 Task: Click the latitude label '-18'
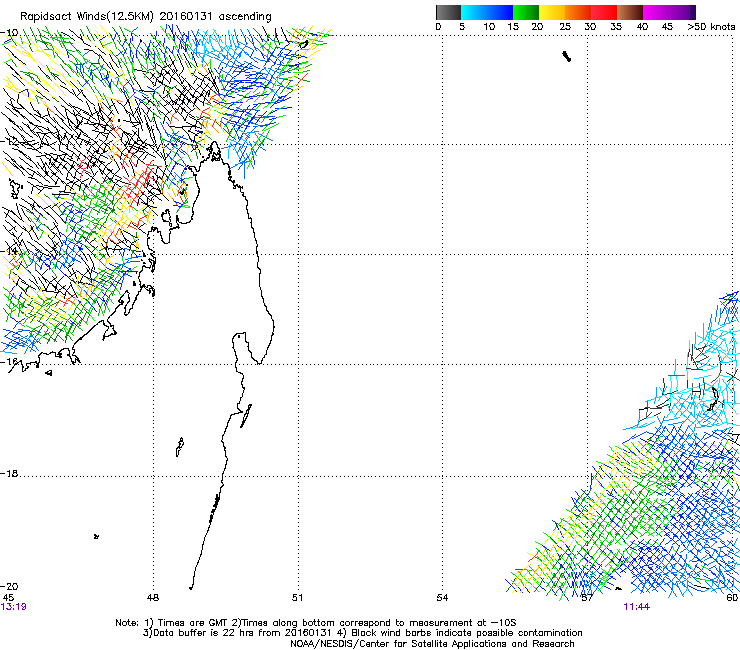[9, 473]
